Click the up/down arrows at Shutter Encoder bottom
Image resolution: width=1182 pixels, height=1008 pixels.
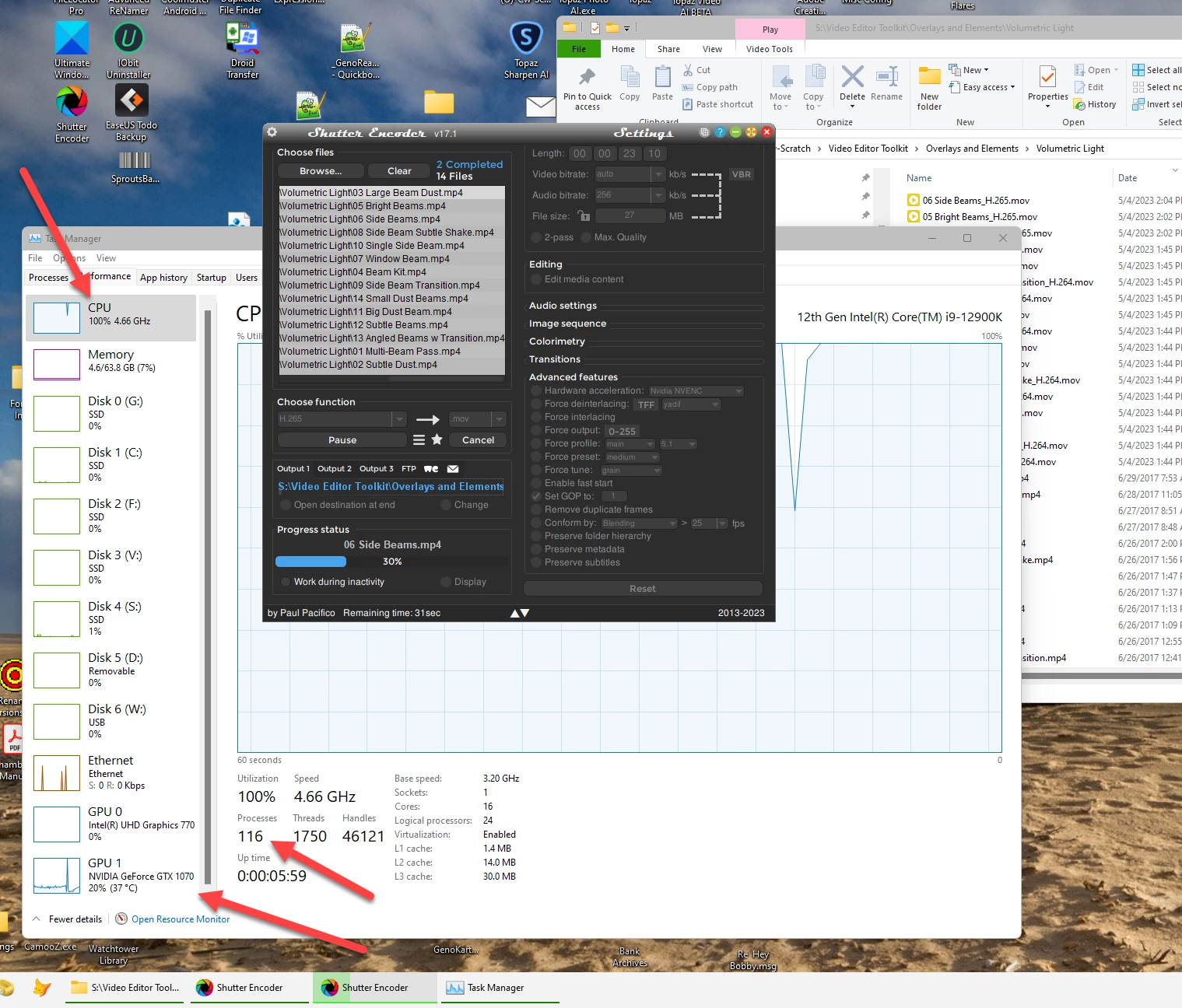pyautogui.click(x=520, y=613)
